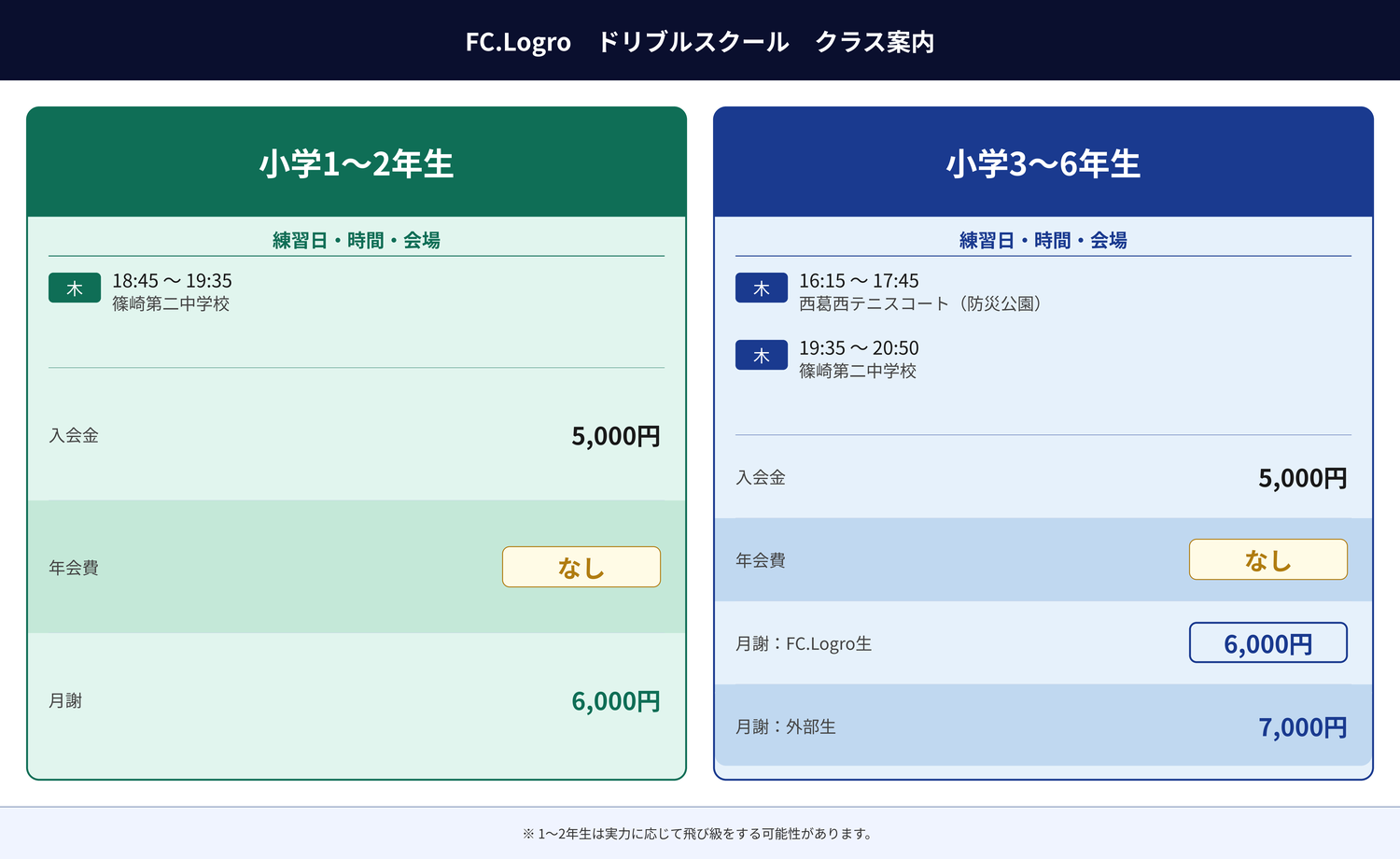Click the 木 badge next to 16:15 ～ 17:45

pos(762,289)
